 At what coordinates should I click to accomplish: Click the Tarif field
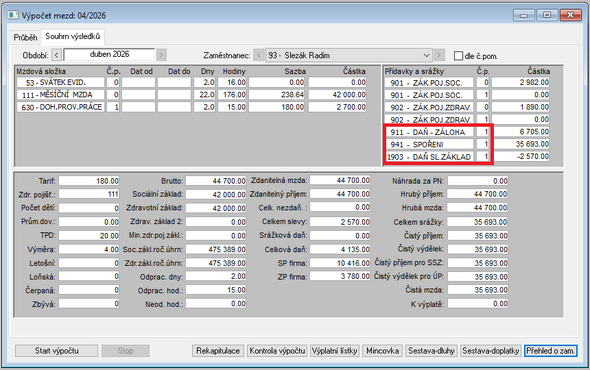[x=89, y=181]
